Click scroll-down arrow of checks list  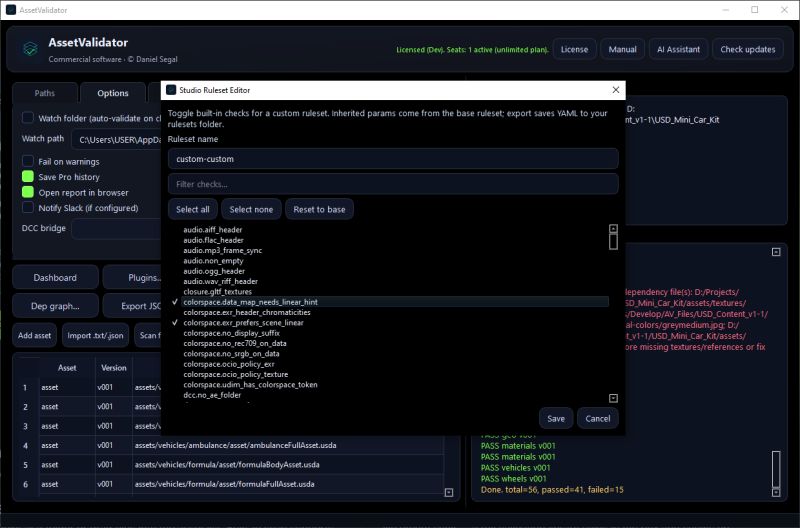[613, 398]
